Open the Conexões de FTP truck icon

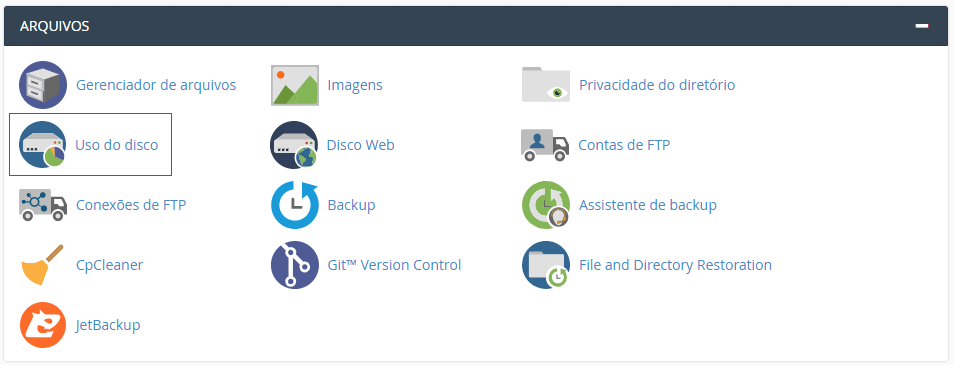pyautogui.click(x=43, y=205)
